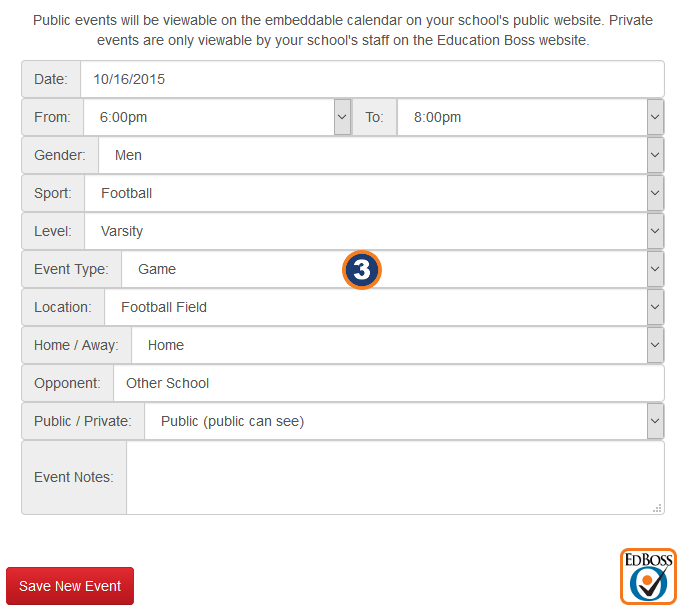Click the Event Notes label
The image size is (689, 613).
click(x=74, y=477)
